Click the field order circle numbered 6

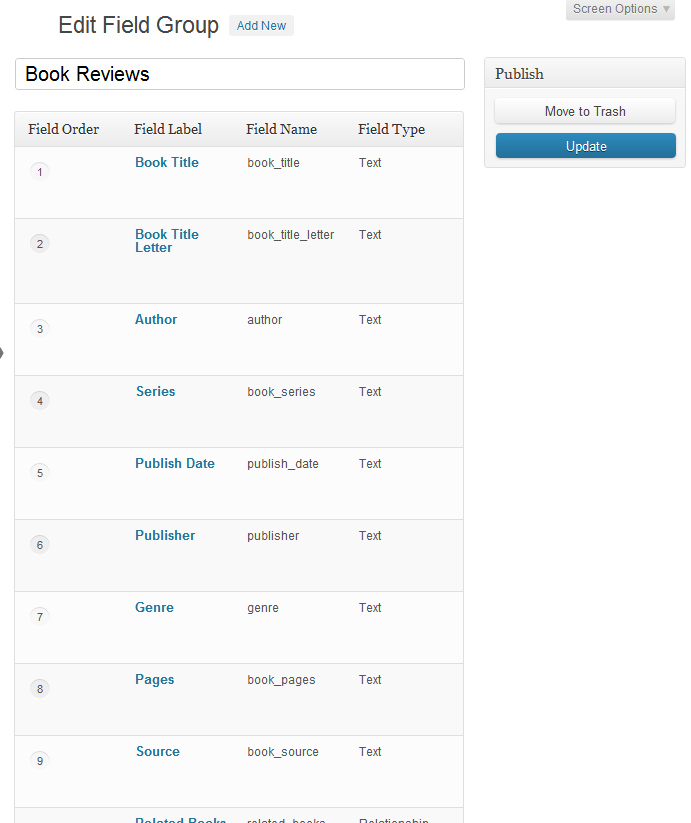pos(40,545)
